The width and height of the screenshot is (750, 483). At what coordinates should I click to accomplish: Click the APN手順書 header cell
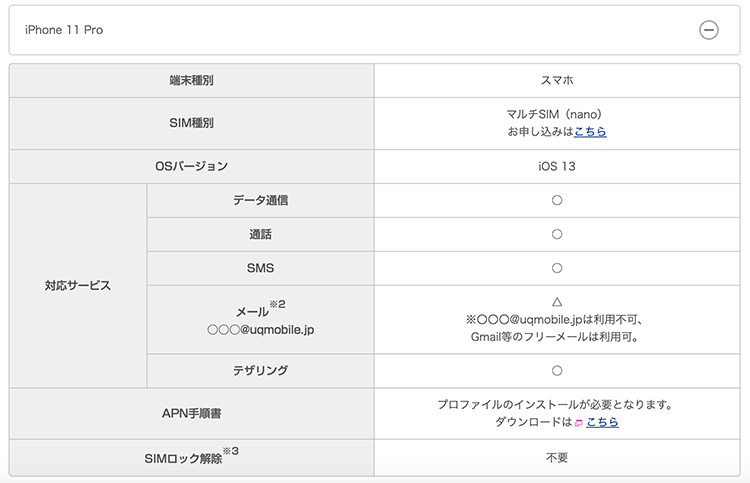coord(191,414)
